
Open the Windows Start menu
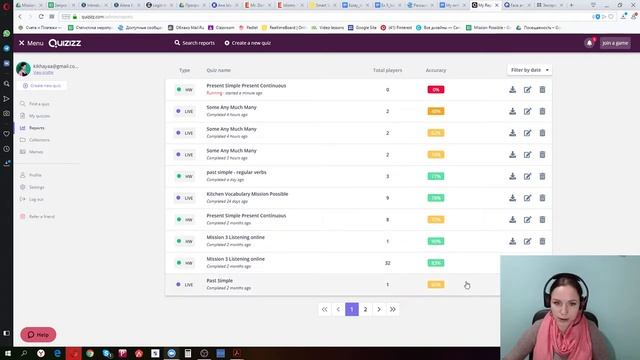tap(7, 353)
